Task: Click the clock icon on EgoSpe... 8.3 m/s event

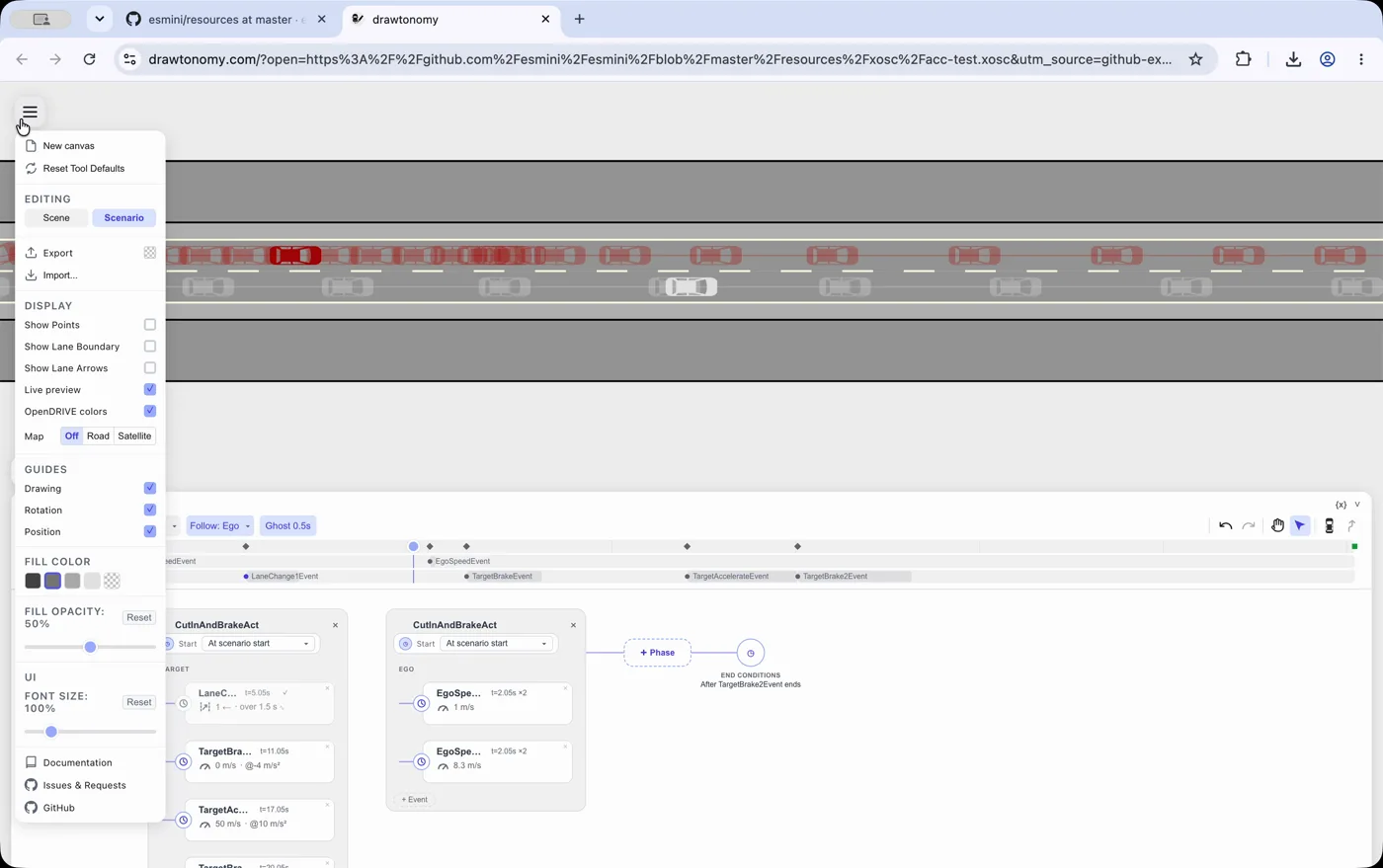Action: click(x=422, y=761)
